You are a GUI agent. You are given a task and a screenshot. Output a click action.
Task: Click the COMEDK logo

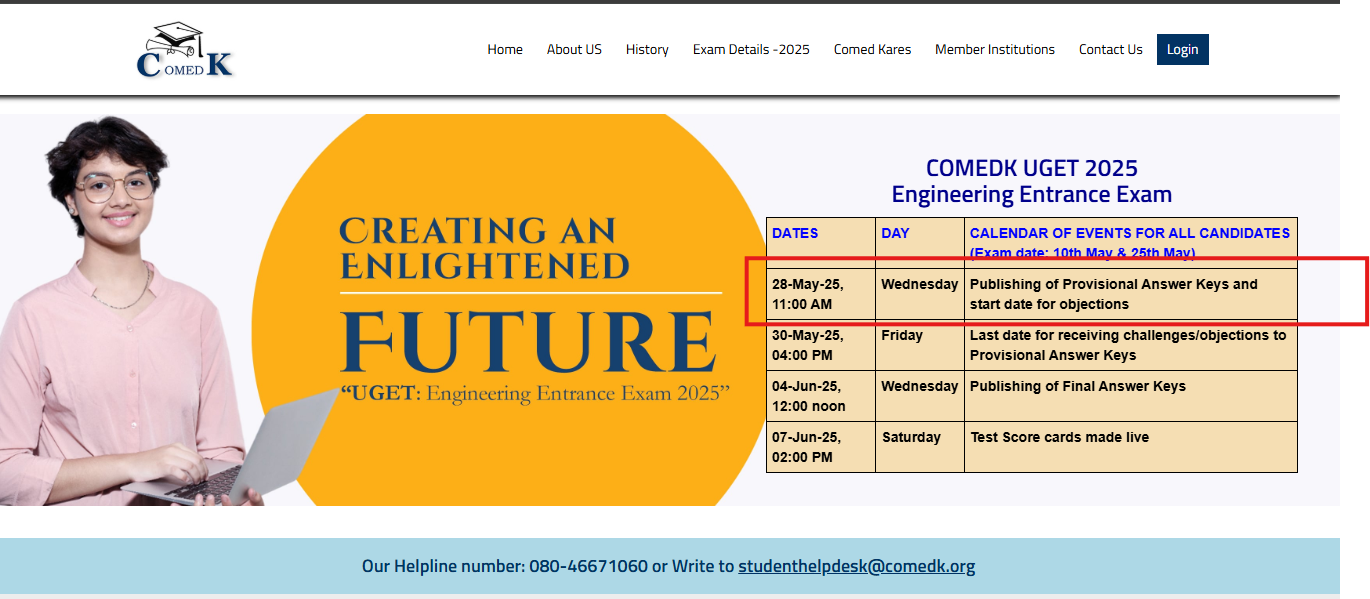pyautogui.click(x=185, y=52)
